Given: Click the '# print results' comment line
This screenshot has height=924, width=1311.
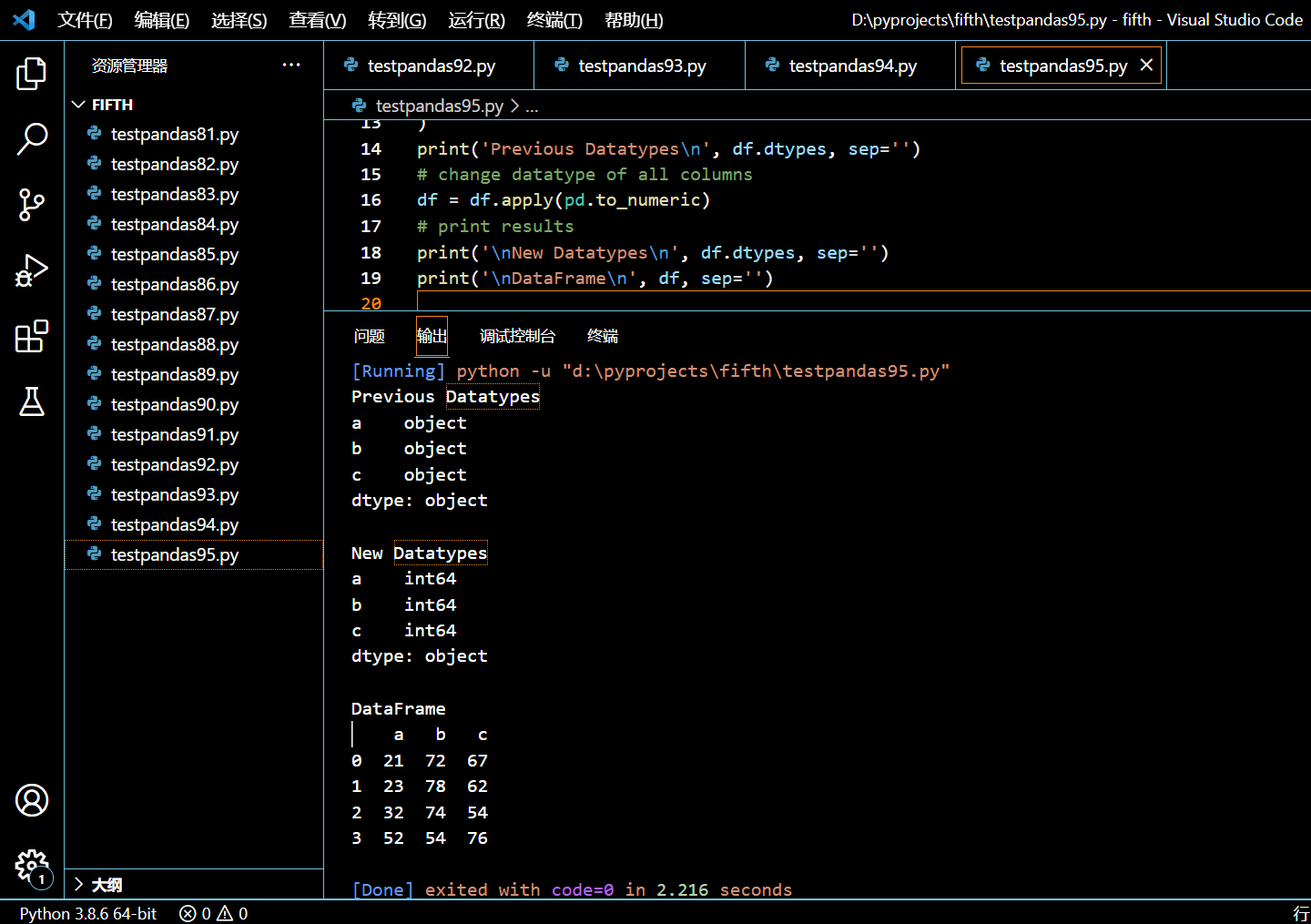Looking at the screenshot, I should [495, 227].
